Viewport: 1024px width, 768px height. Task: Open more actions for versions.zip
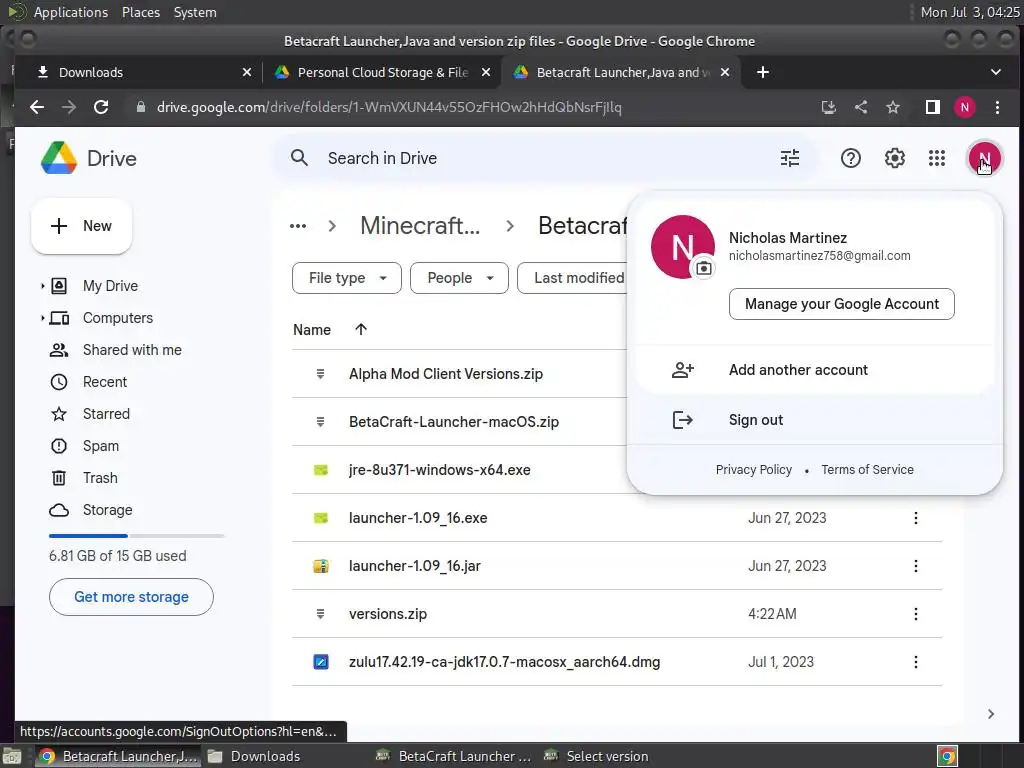coord(916,614)
